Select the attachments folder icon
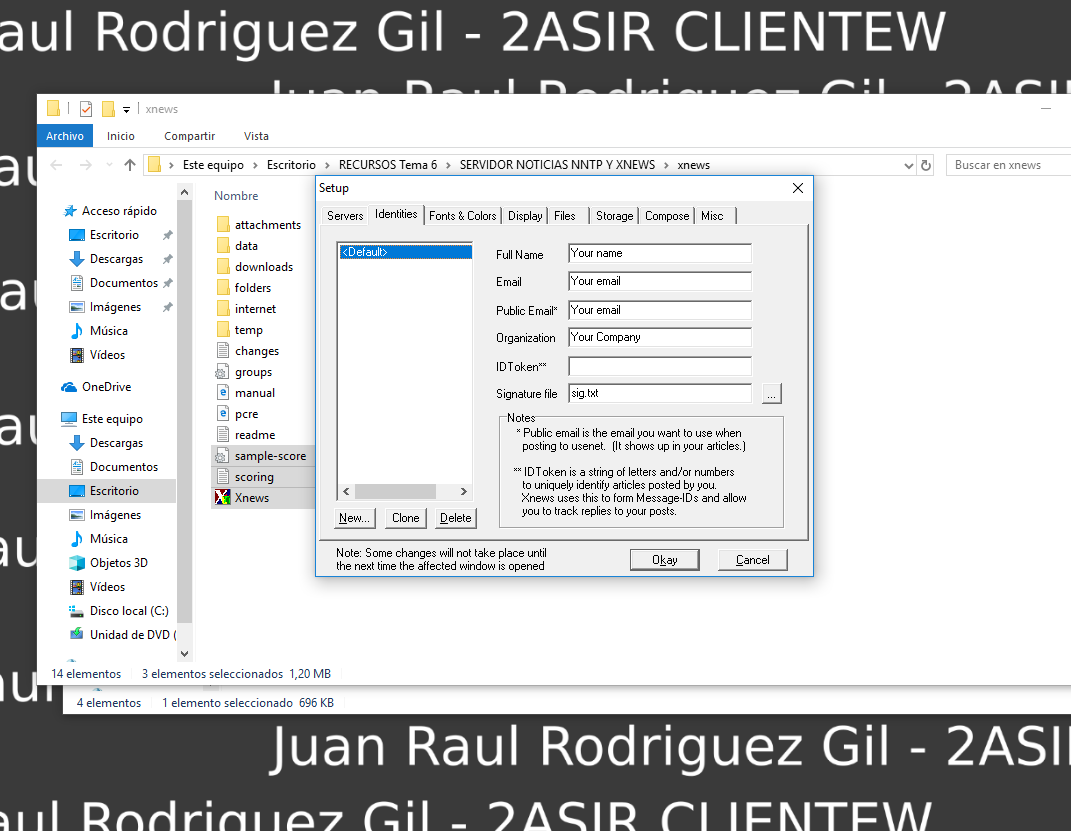The image size is (1071, 831). coord(223,225)
